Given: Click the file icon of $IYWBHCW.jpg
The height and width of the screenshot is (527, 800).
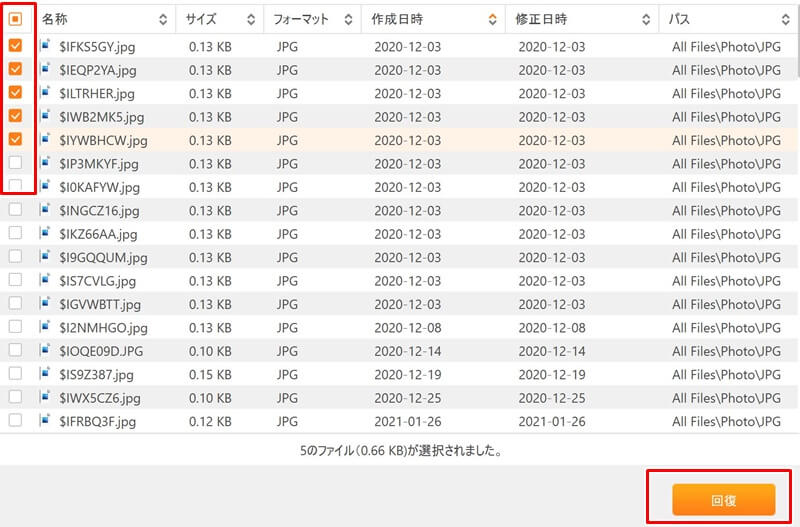Looking at the screenshot, I should (46, 139).
